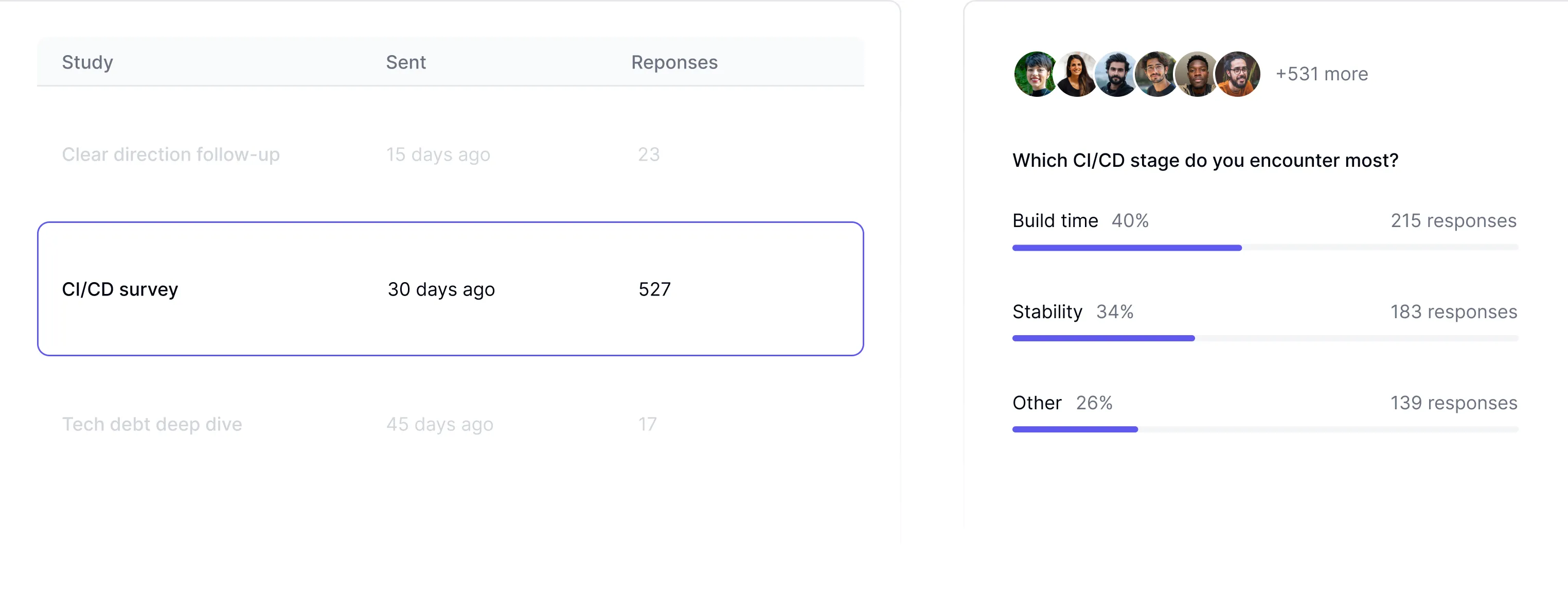Click the sixth avatar wearing glasses
Image resolution: width=1568 pixels, height=590 pixels.
[x=1238, y=74]
